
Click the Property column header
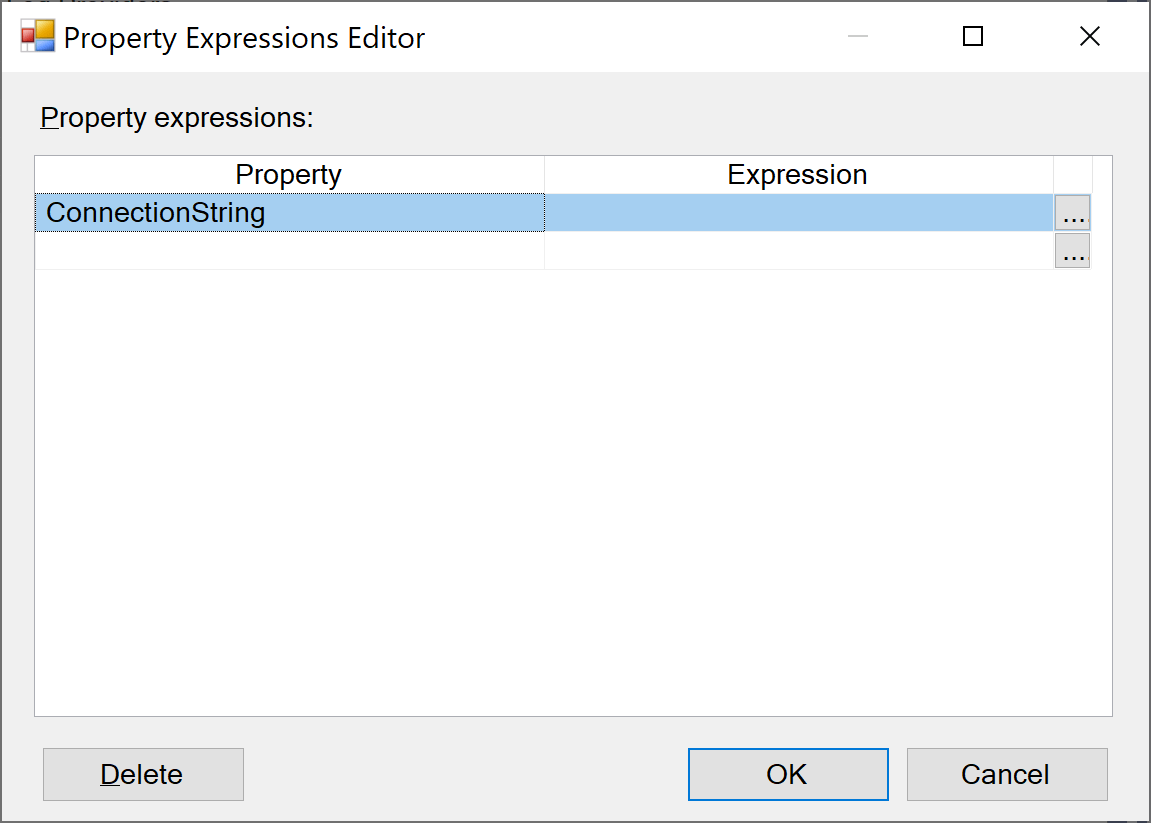tap(288, 174)
